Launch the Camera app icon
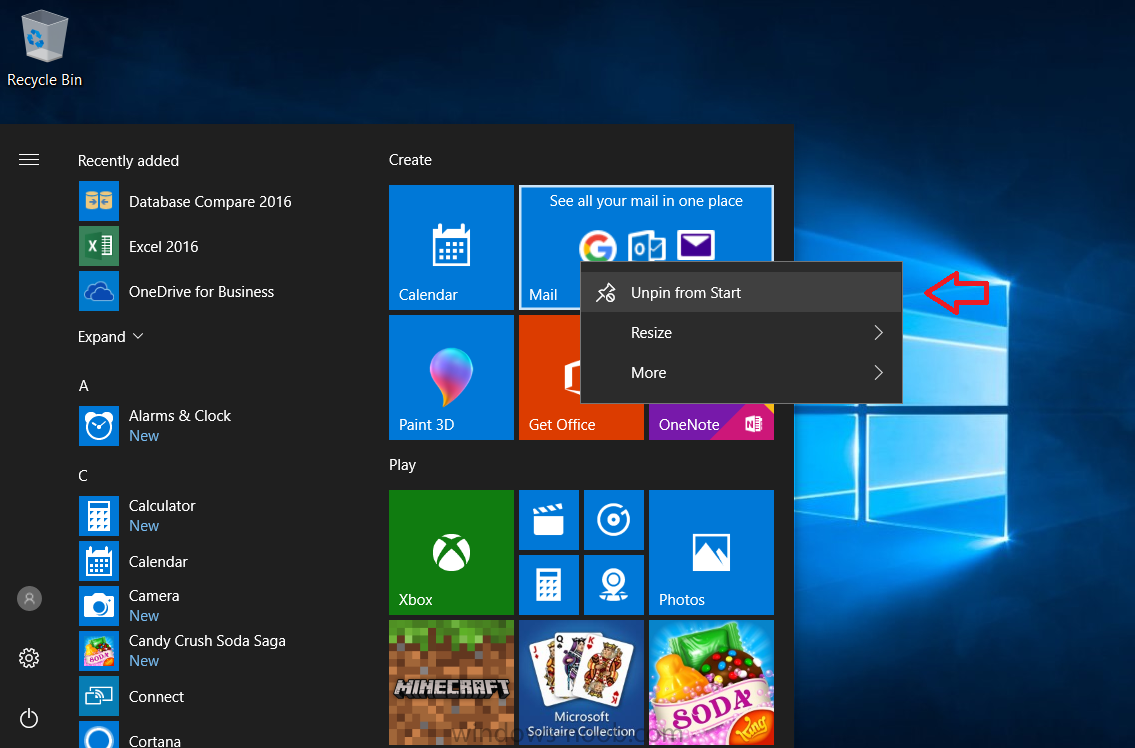Image resolution: width=1135 pixels, height=748 pixels. click(x=98, y=605)
